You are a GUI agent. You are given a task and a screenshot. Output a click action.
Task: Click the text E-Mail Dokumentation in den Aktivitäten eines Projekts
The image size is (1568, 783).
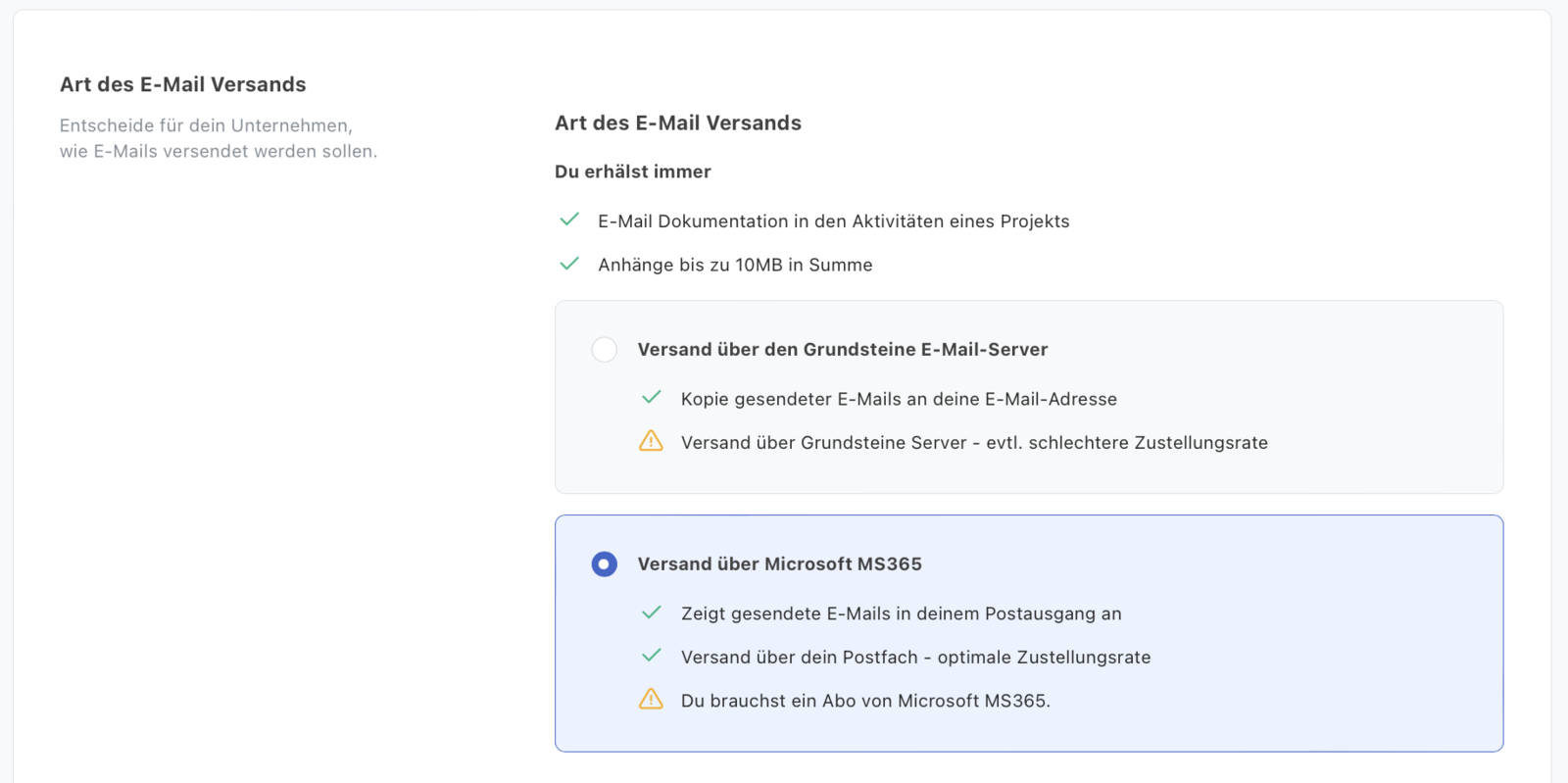click(833, 221)
